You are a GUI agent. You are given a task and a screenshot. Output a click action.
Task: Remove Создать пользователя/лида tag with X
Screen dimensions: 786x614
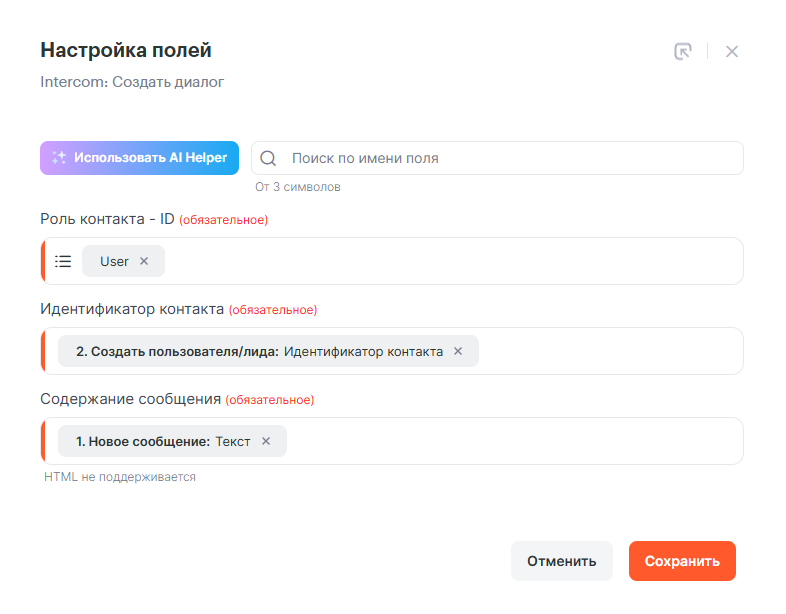pyautogui.click(x=458, y=351)
